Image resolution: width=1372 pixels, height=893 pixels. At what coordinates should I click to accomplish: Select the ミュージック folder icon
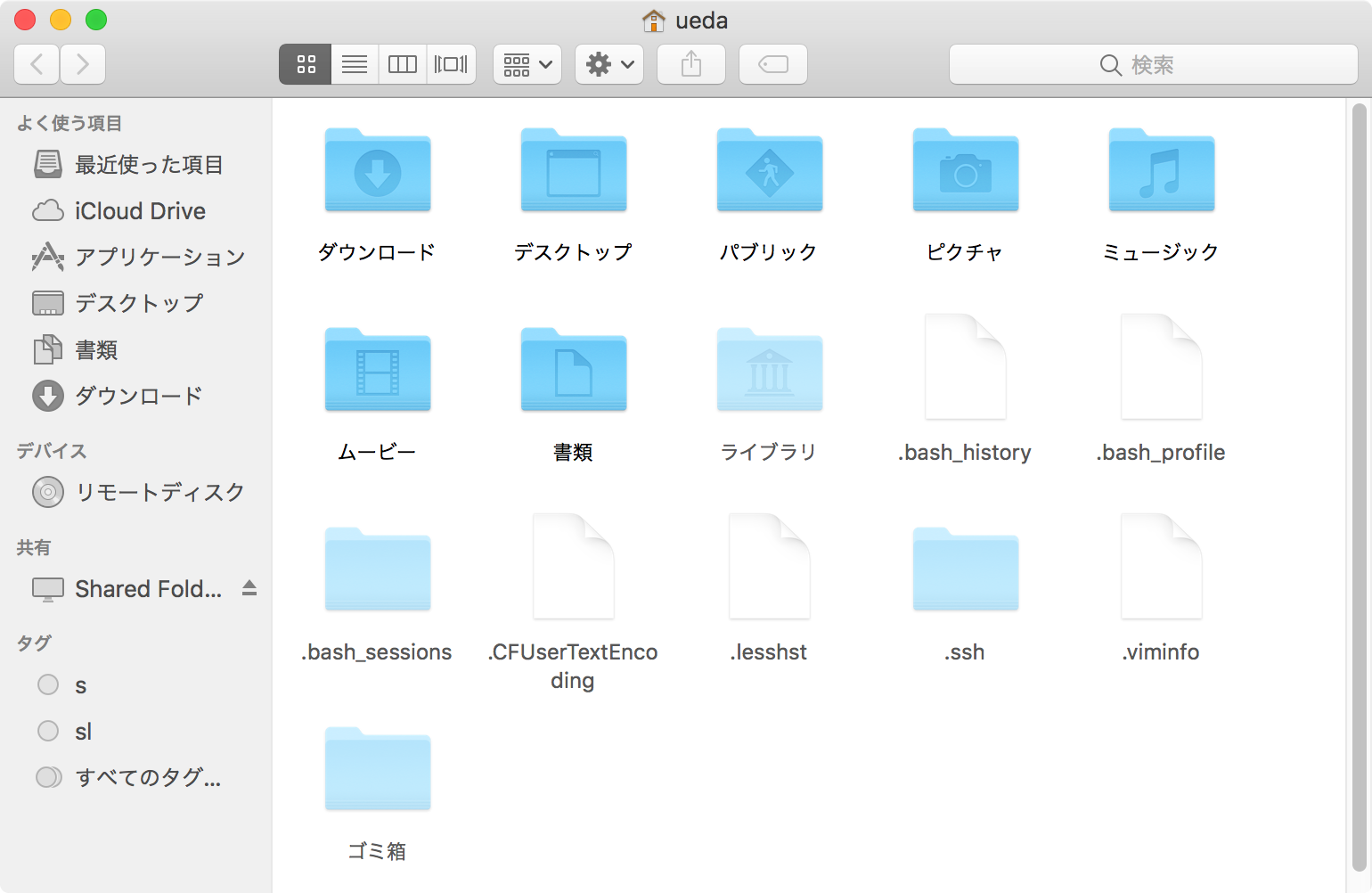coord(1162,171)
